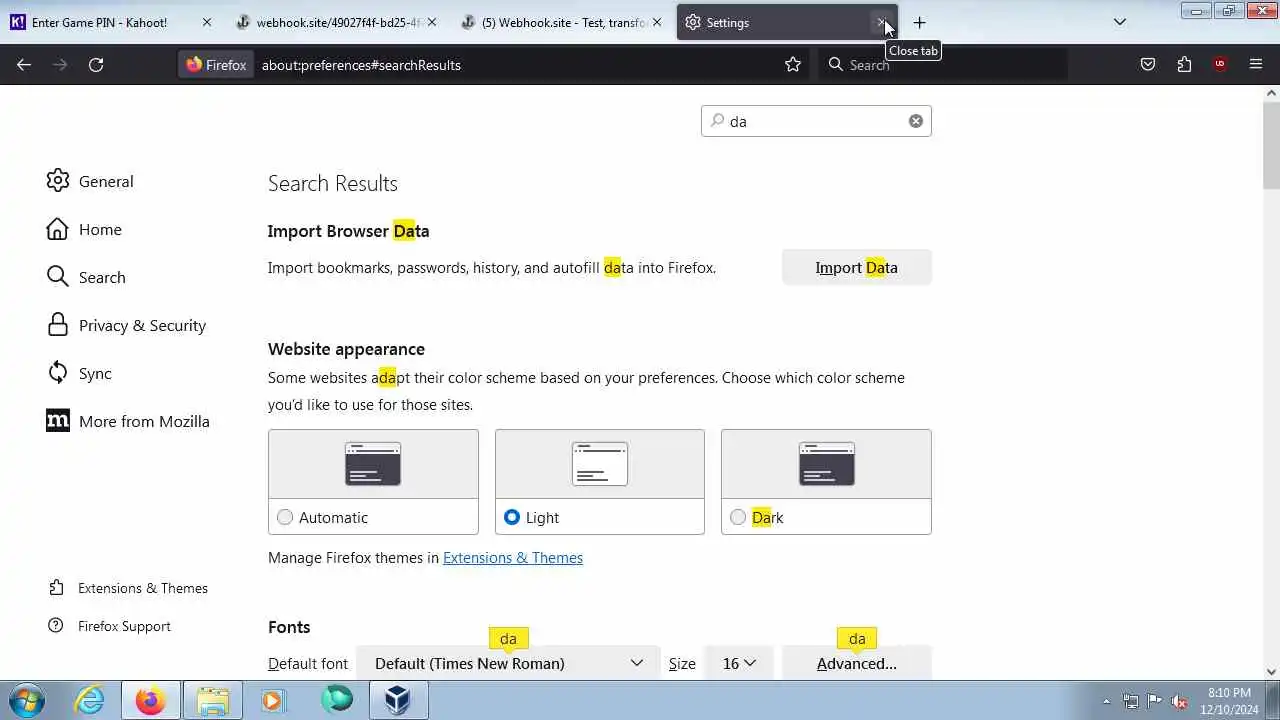The height and width of the screenshot is (720, 1280).
Task: Select the Dark color scheme
Action: [738, 517]
